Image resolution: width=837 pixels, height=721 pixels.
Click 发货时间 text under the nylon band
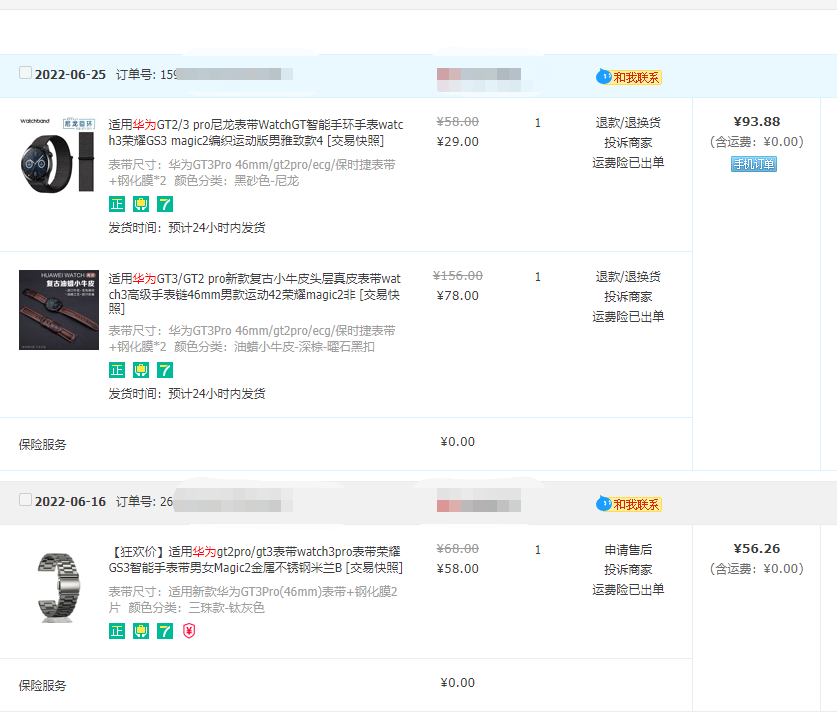[187, 228]
